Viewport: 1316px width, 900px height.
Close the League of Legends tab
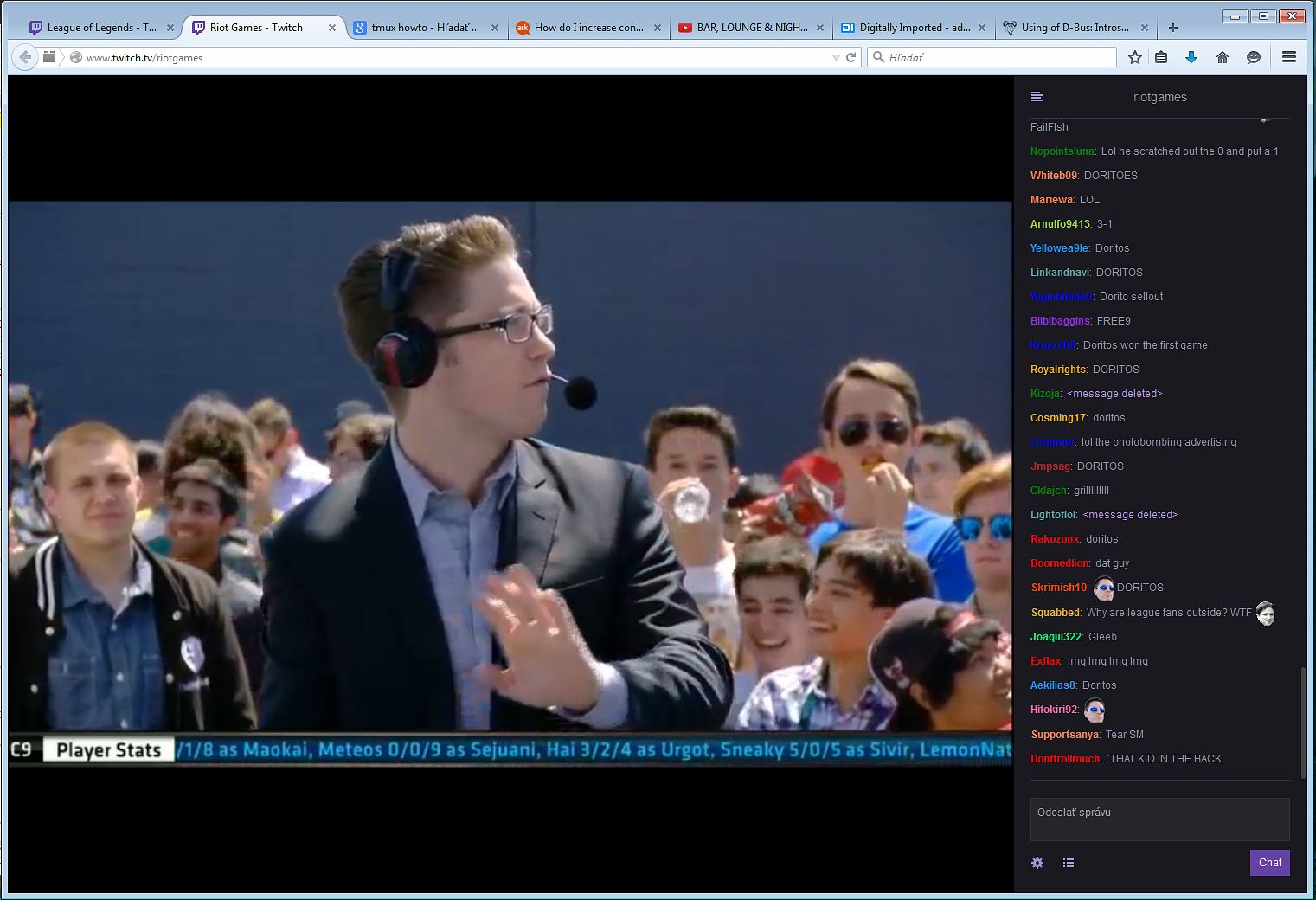point(170,28)
